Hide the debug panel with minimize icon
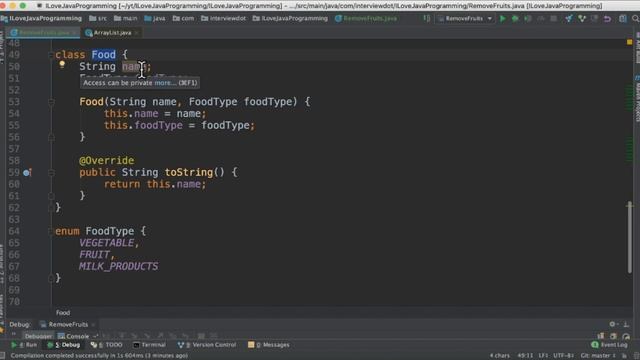 tap(626, 324)
